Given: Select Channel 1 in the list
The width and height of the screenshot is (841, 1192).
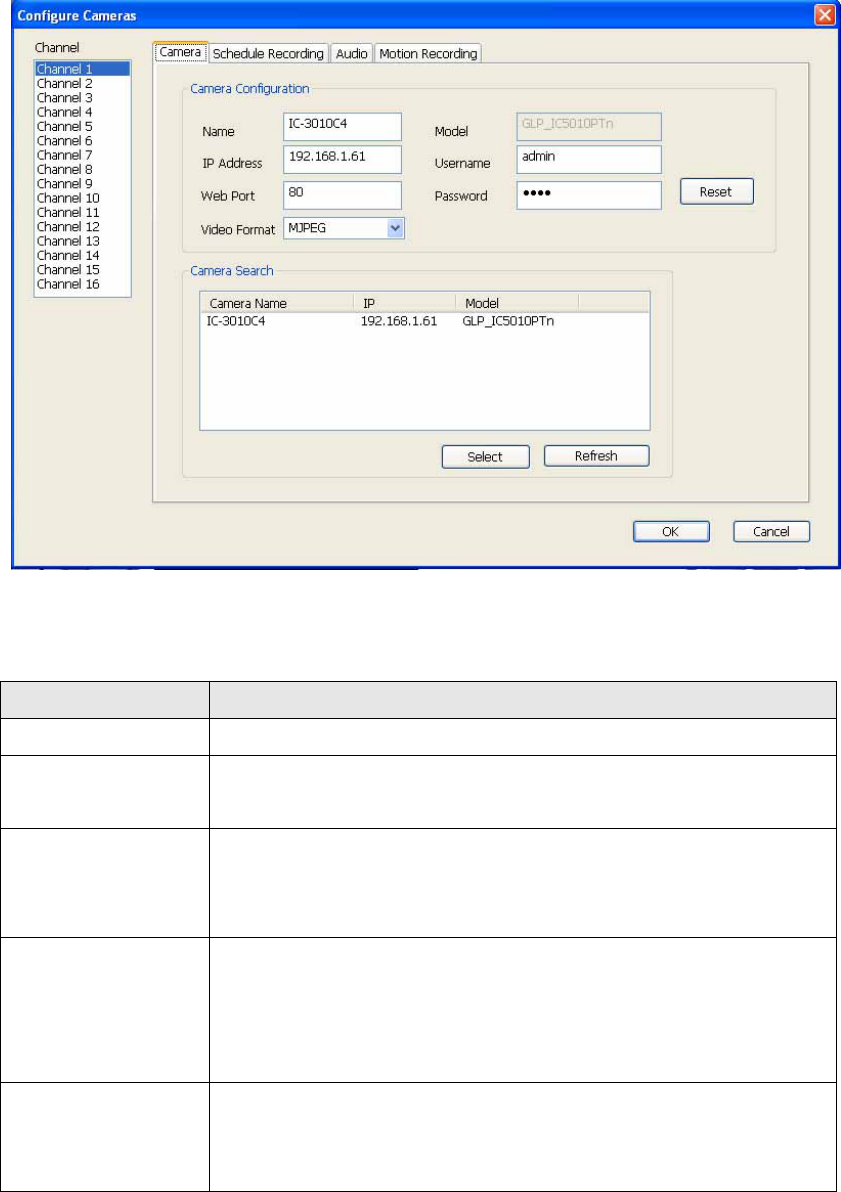Looking at the screenshot, I should (x=82, y=69).
